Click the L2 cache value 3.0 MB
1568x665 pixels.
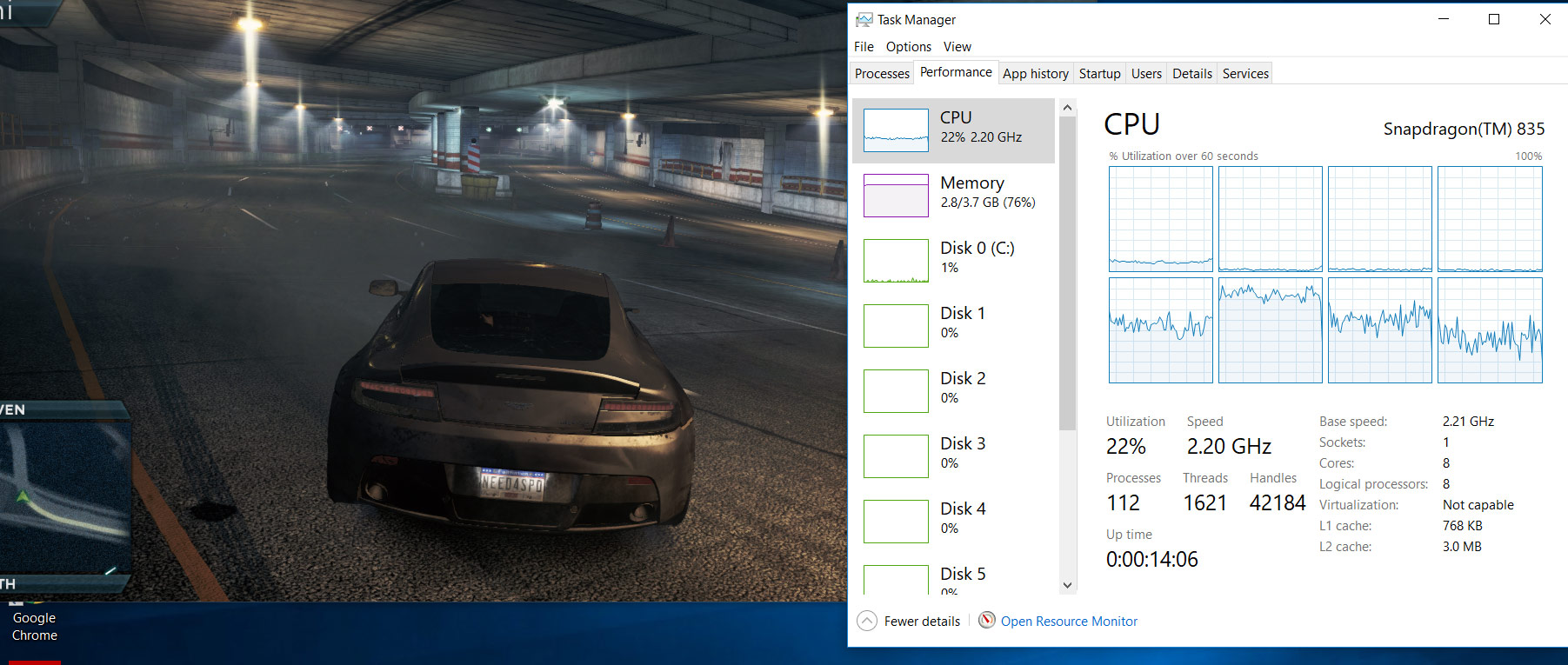pos(1462,547)
